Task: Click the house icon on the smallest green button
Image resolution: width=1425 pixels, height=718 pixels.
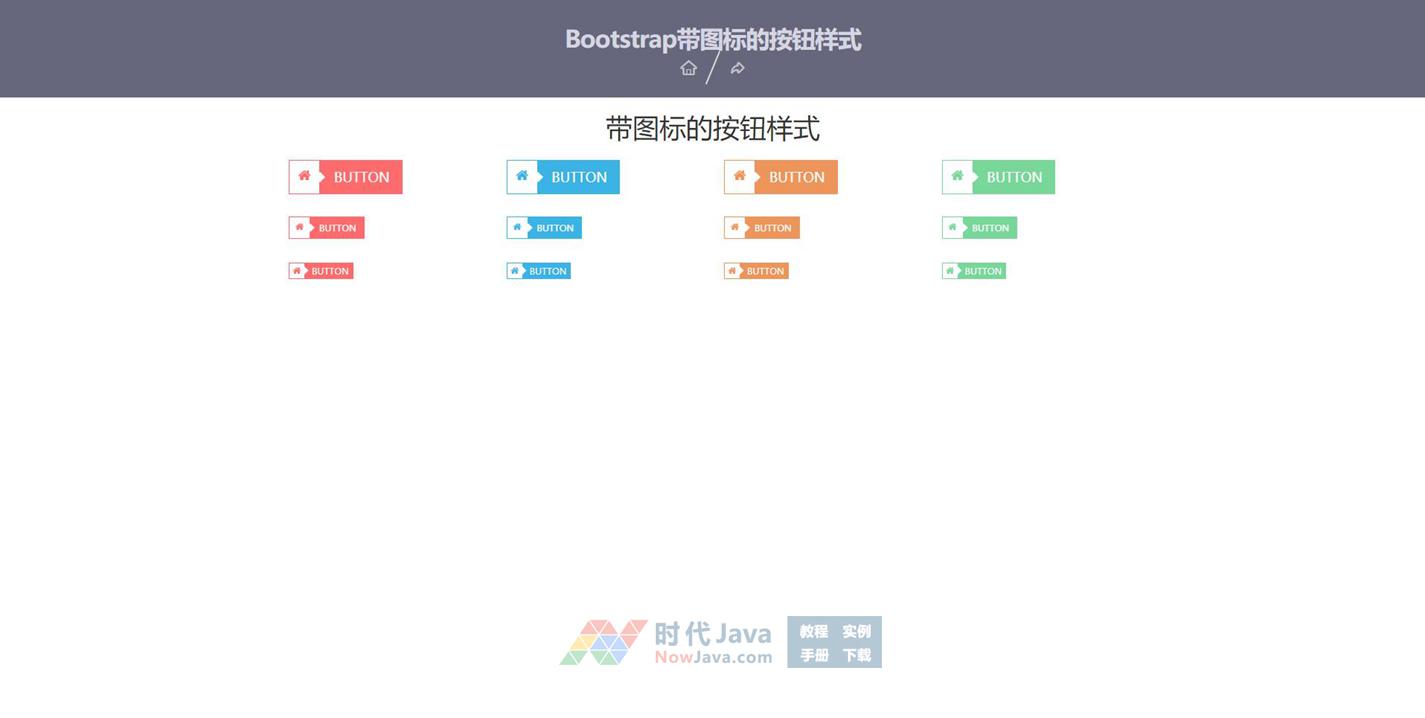Action: pos(950,270)
